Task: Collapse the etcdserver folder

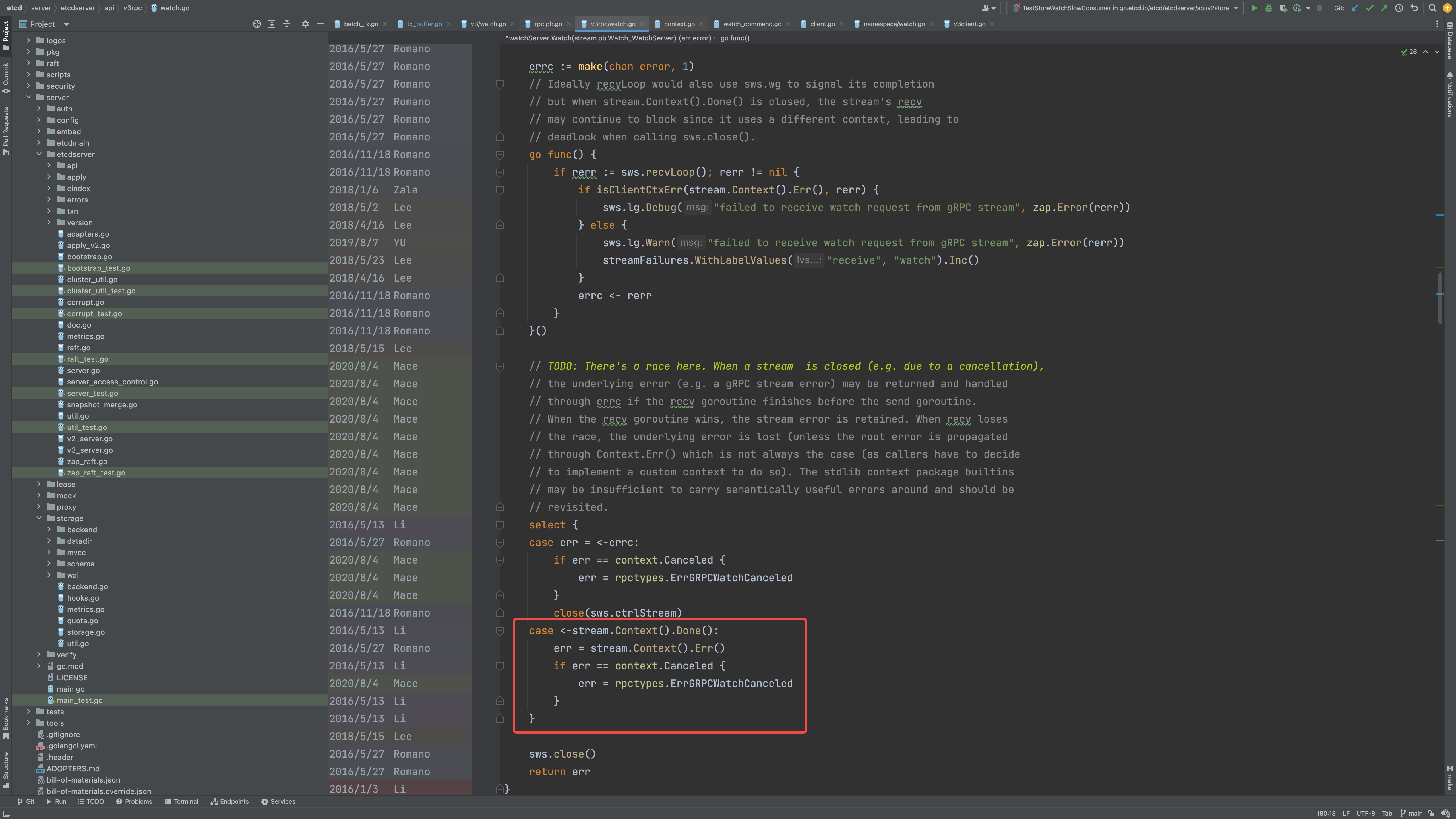Action: 39,154
